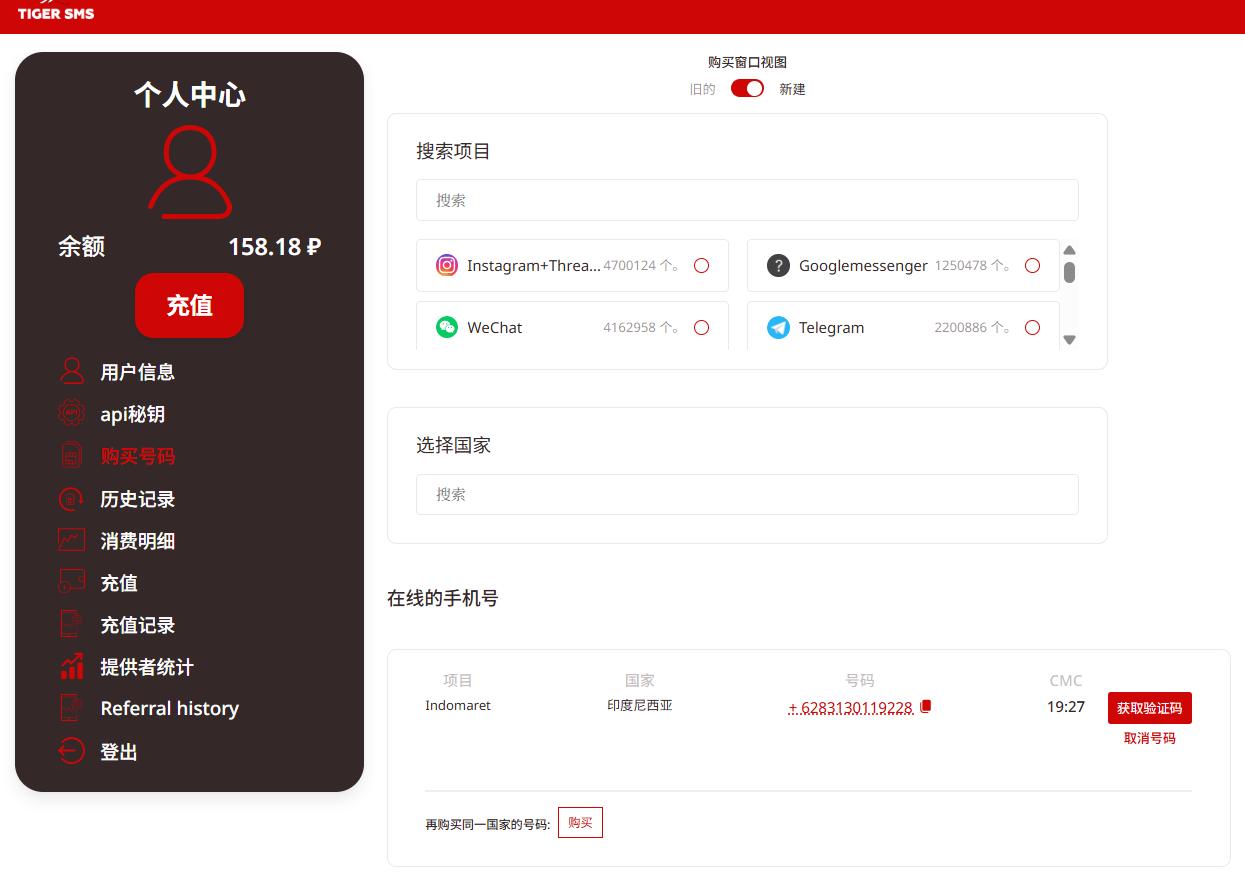The width and height of the screenshot is (1245, 877).
Task: Select the Instagram+Threads service card
Action: click(x=572, y=265)
